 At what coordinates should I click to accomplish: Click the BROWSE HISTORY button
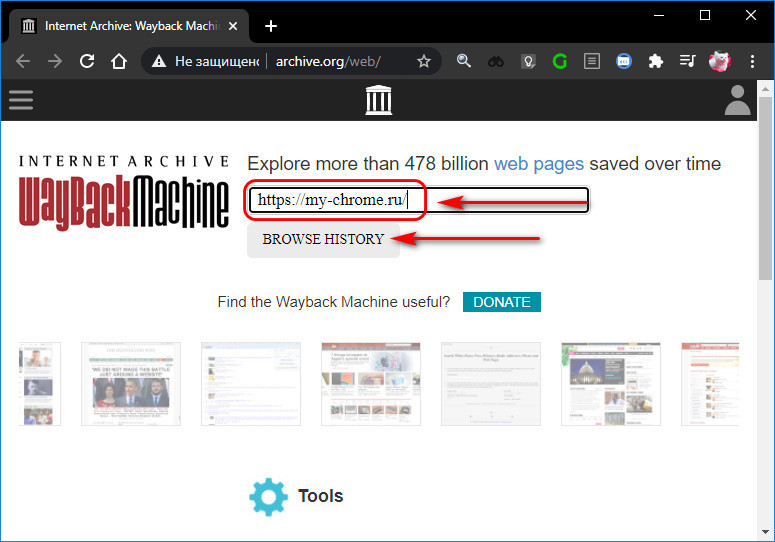click(x=323, y=240)
